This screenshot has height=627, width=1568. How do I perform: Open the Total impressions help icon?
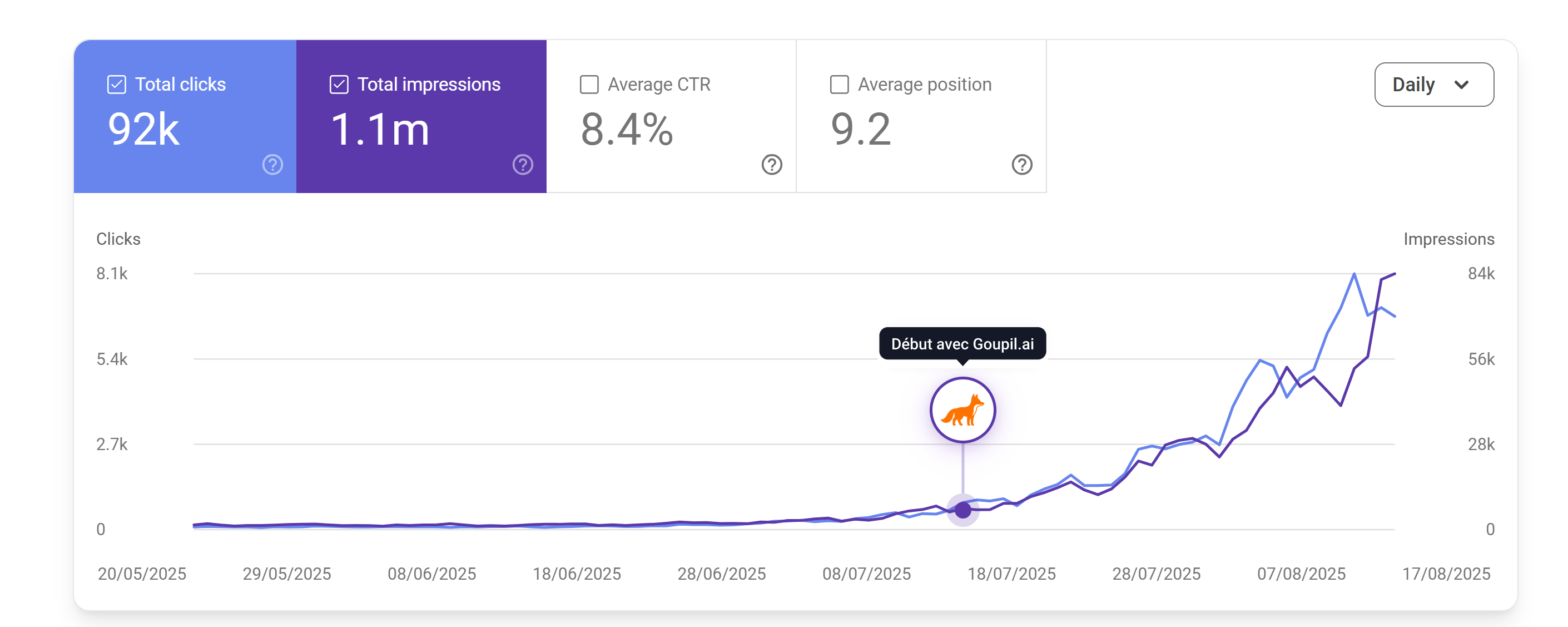click(x=522, y=165)
